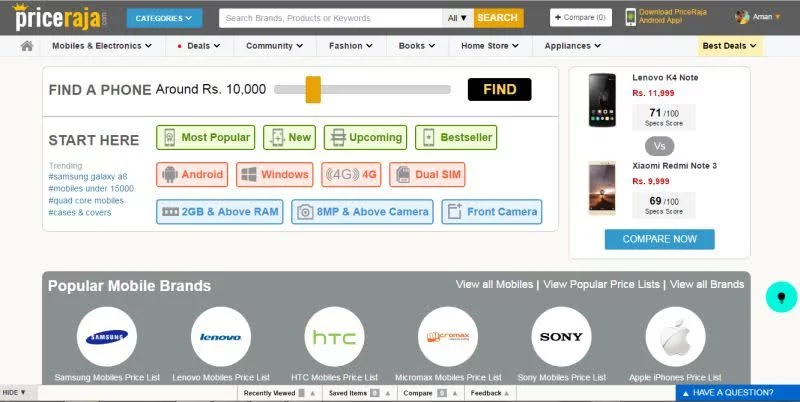The height and width of the screenshot is (402, 800).
Task: Click the PriceRaja logo
Action: point(60,17)
